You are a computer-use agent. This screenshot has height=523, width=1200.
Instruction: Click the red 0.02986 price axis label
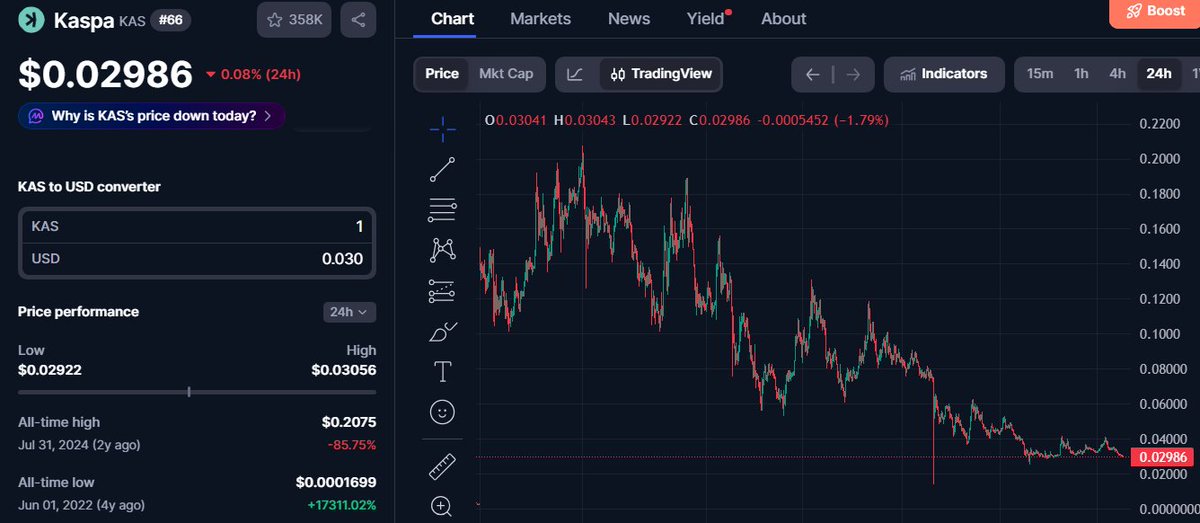tap(1163, 458)
